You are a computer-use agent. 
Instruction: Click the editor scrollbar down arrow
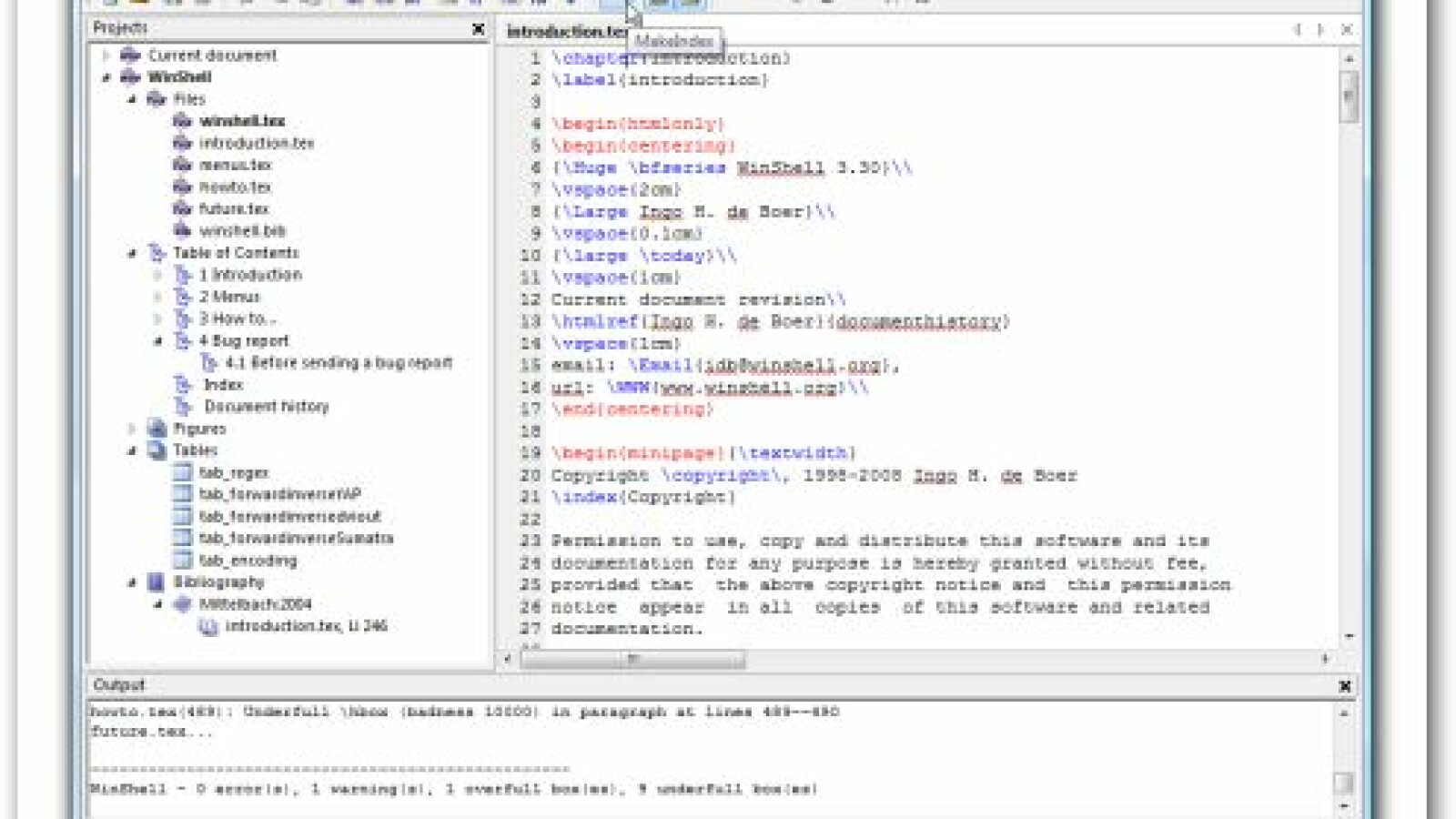pyautogui.click(x=1350, y=637)
